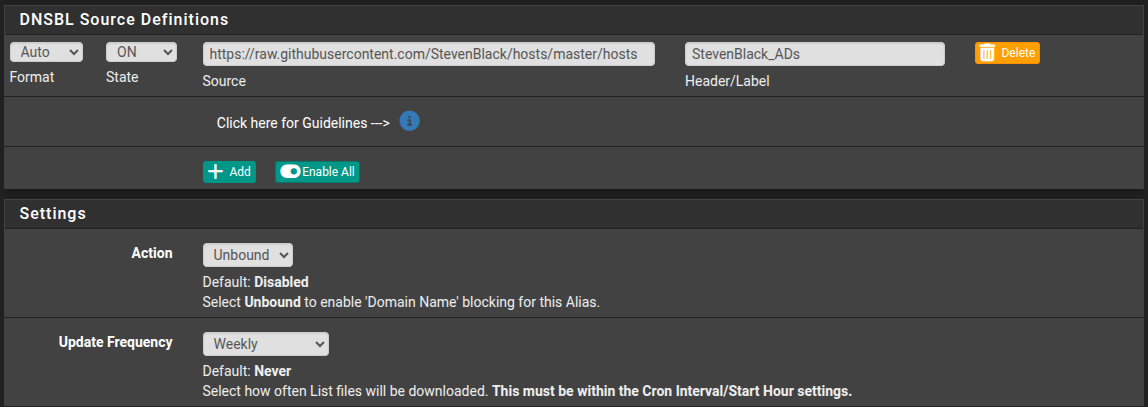Viewport: 1148px width, 407px height.
Task: Expand the Action dropdown set to Unbound
Action: coord(247,256)
